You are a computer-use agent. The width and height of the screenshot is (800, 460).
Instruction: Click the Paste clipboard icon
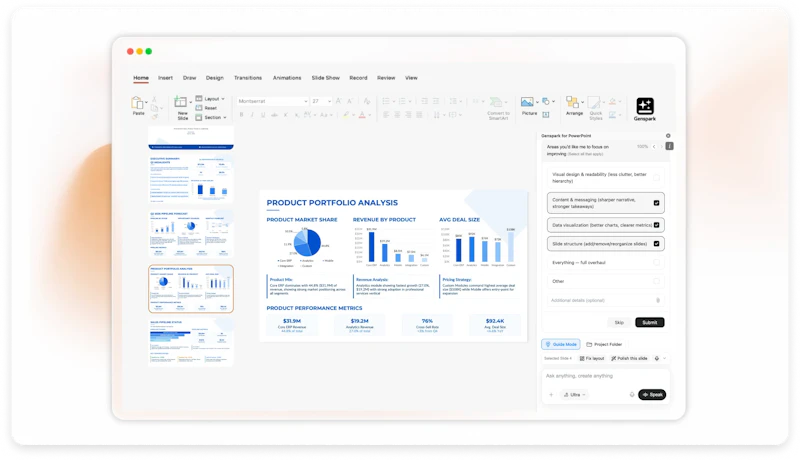pos(136,103)
